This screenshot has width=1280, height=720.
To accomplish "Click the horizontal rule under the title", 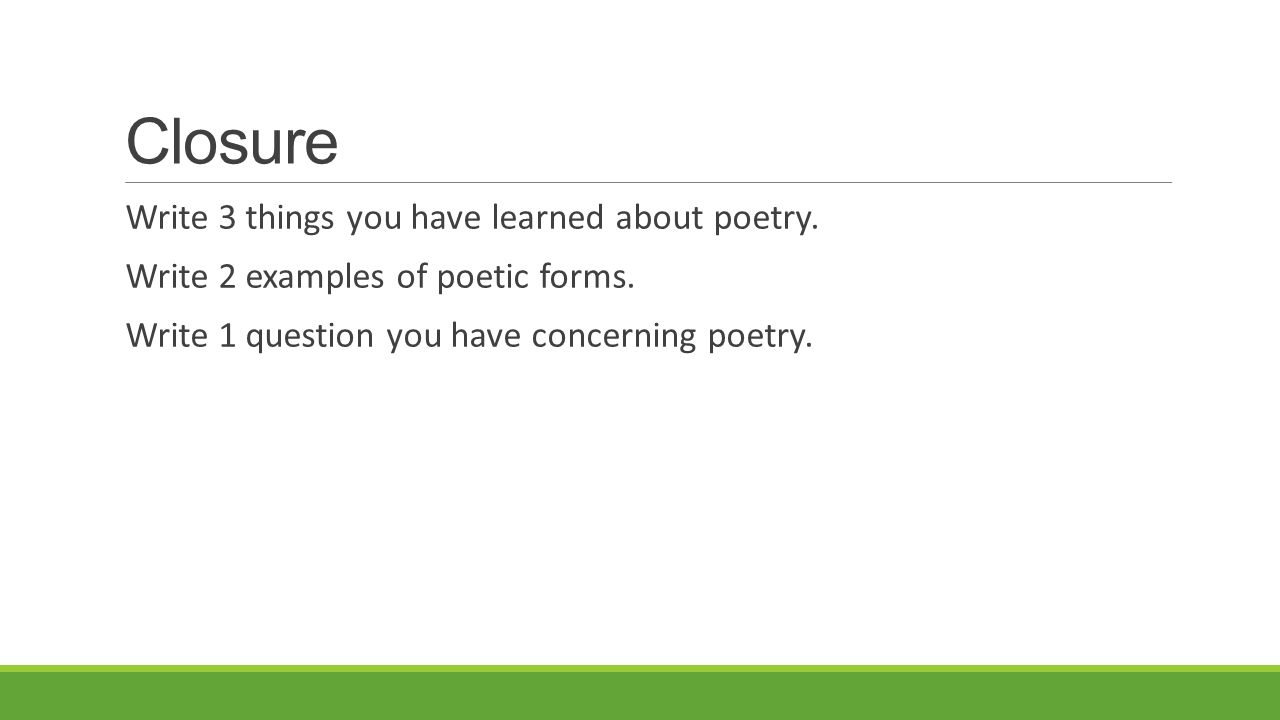I will click(x=648, y=183).
